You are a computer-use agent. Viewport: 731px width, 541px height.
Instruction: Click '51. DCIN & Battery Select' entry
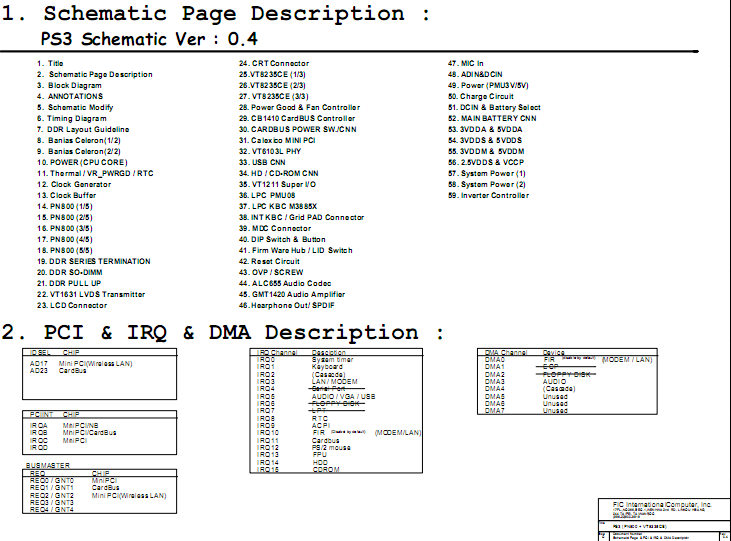click(494, 107)
